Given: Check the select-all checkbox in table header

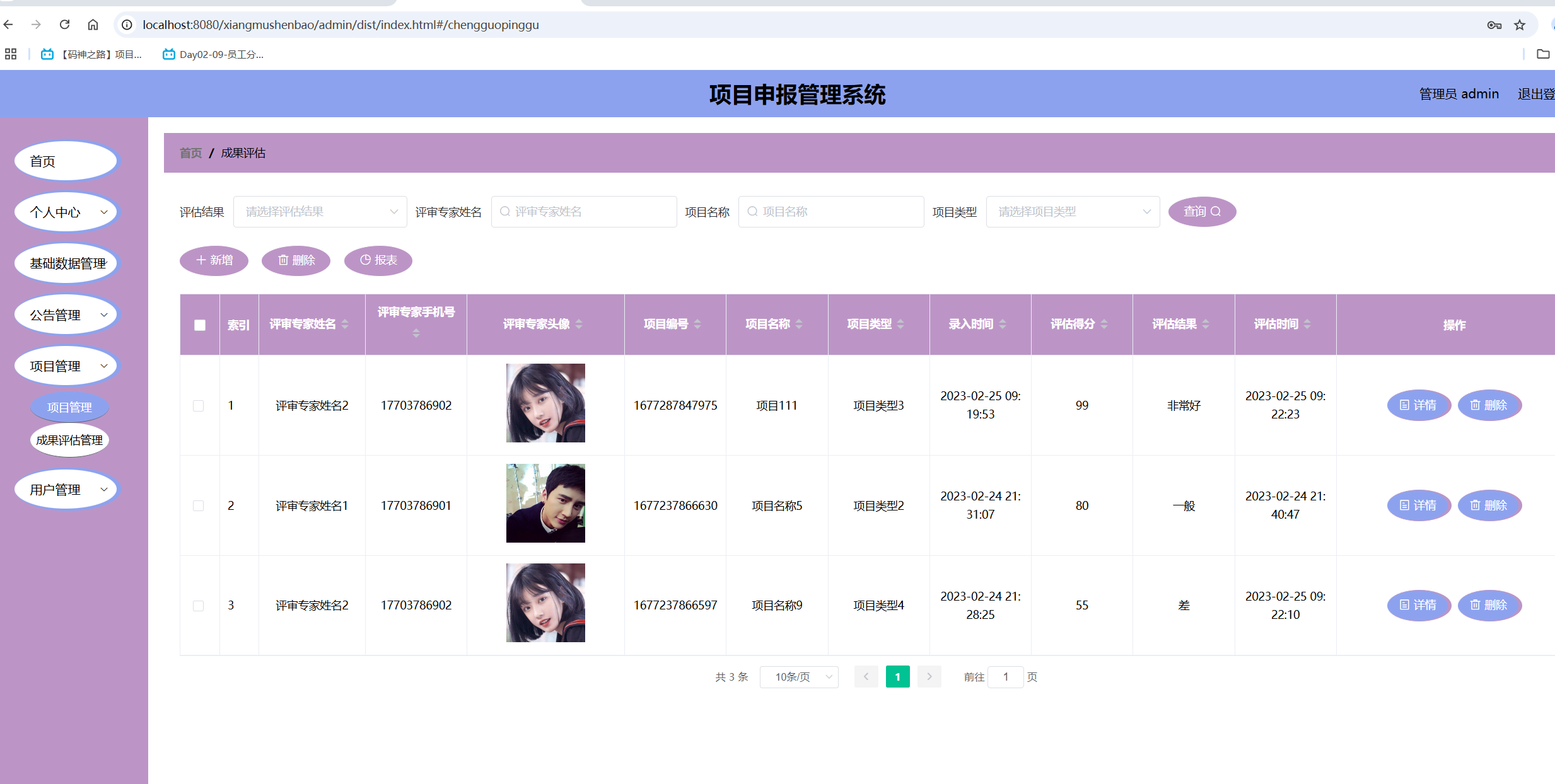Looking at the screenshot, I should coord(199,325).
